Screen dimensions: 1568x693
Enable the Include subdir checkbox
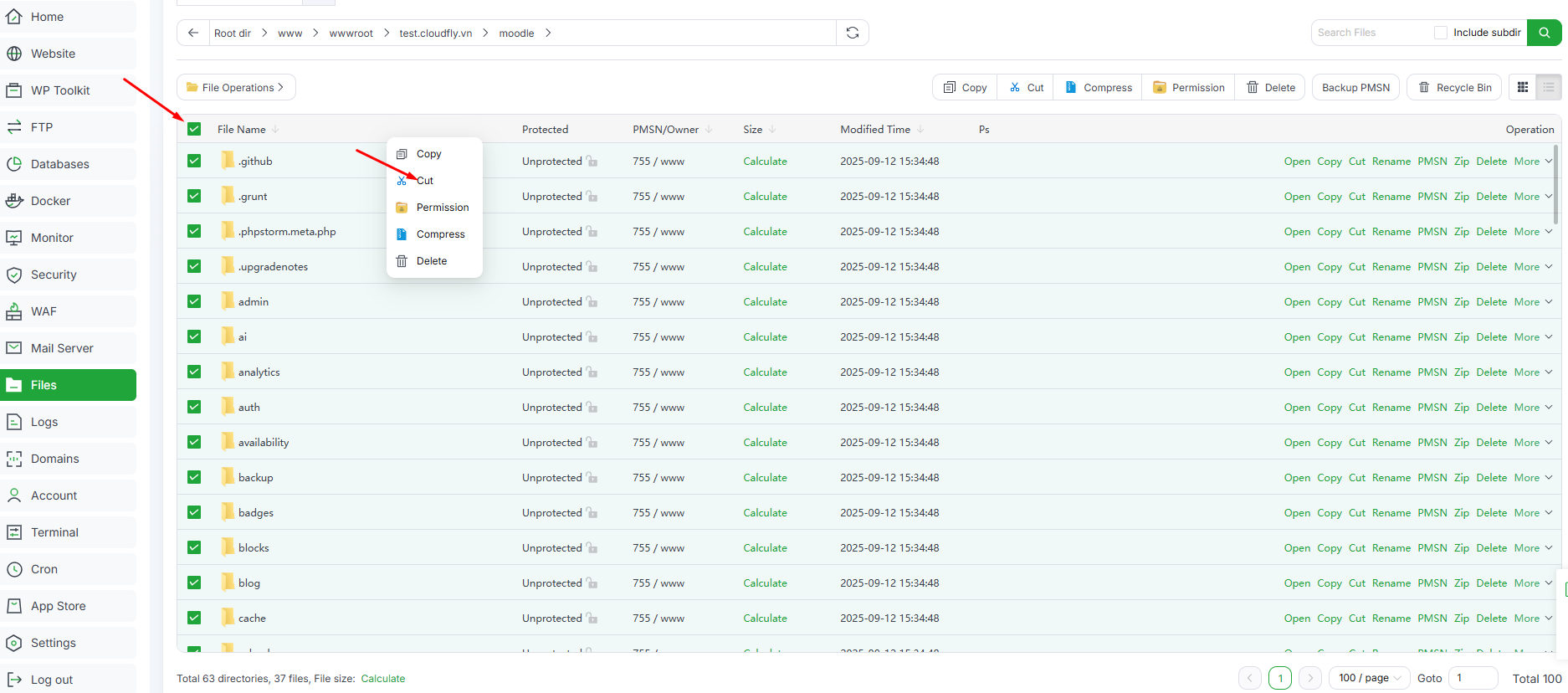pyautogui.click(x=1440, y=33)
